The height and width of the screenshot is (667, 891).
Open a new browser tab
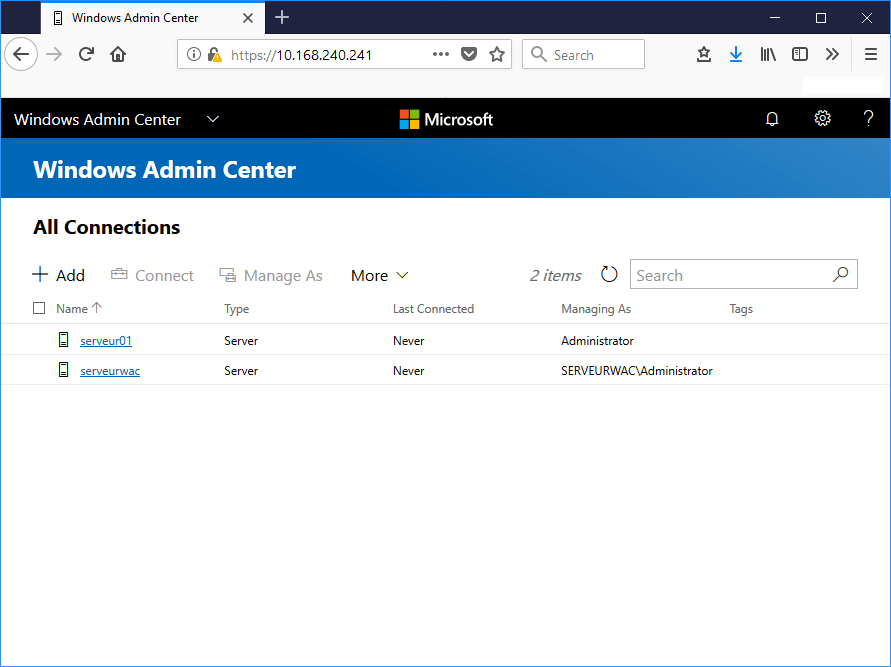(282, 18)
